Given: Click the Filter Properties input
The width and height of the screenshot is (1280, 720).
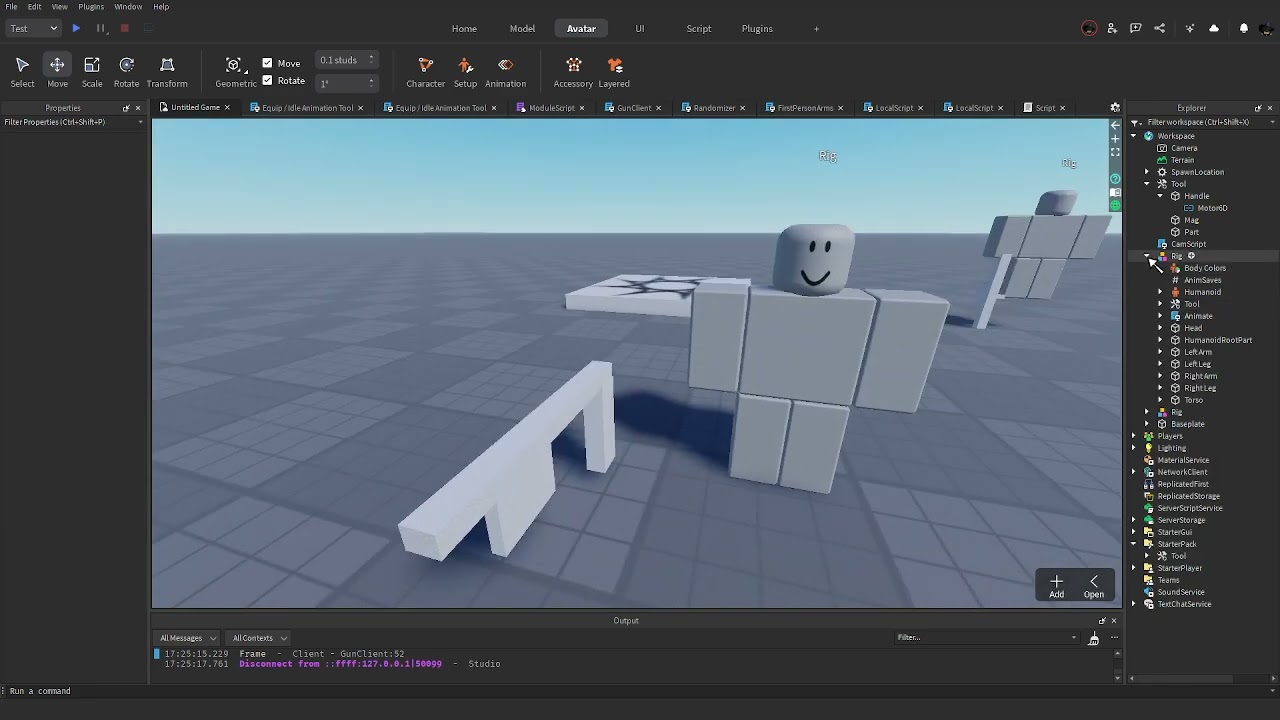Looking at the screenshot, I should pos(74,122).
